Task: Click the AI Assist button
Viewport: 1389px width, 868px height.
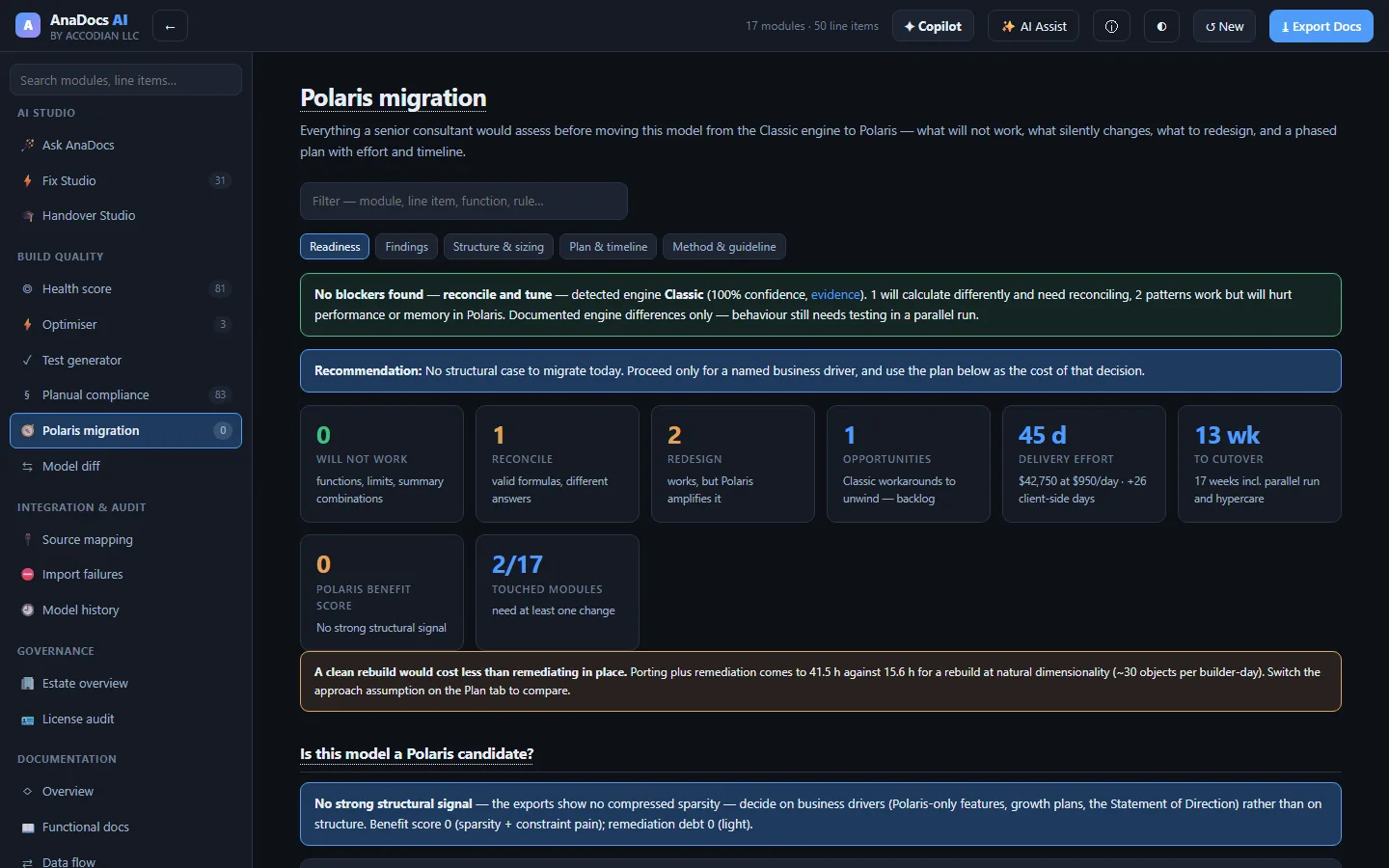Action: point(1033,26)
